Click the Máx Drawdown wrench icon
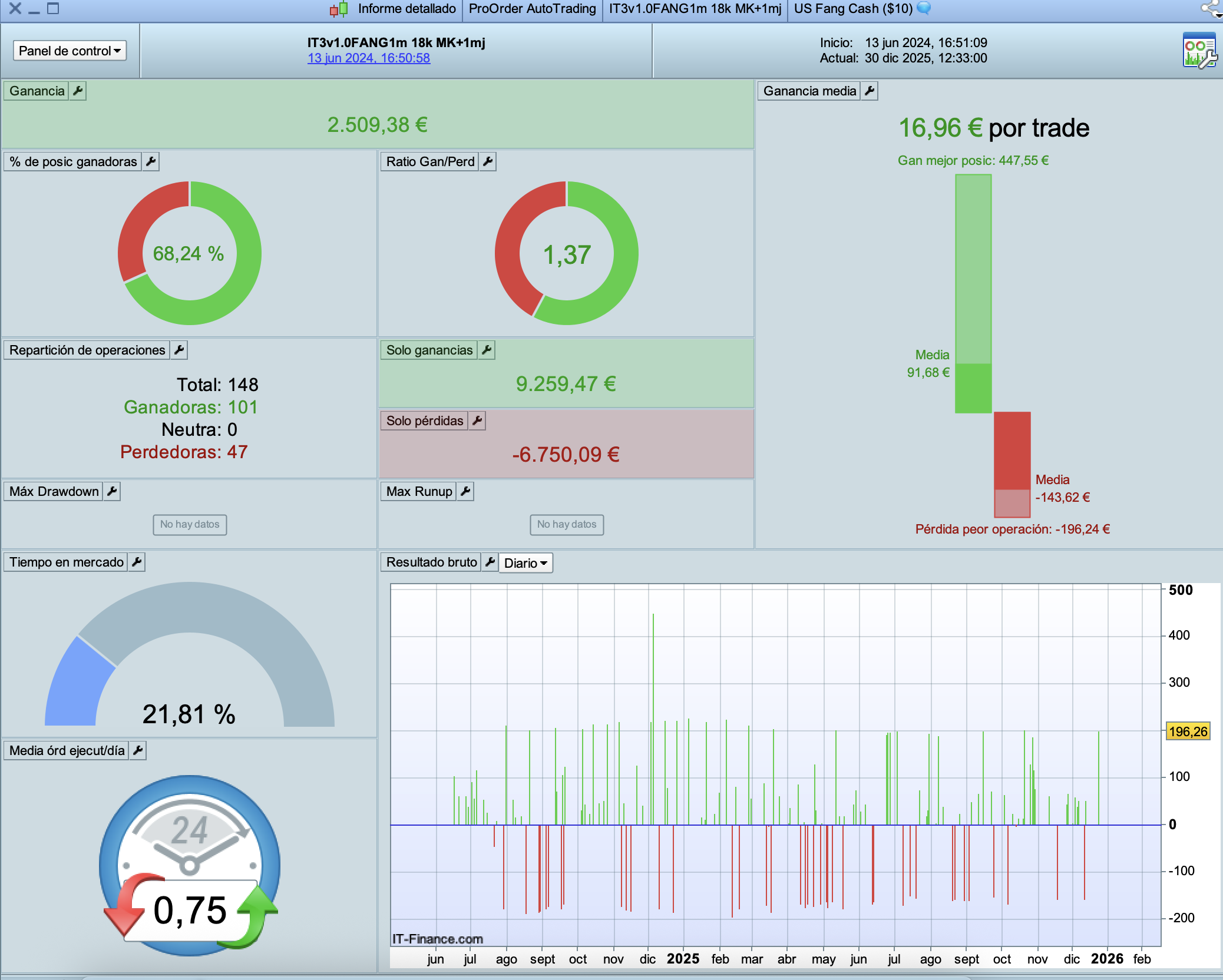 112,491
